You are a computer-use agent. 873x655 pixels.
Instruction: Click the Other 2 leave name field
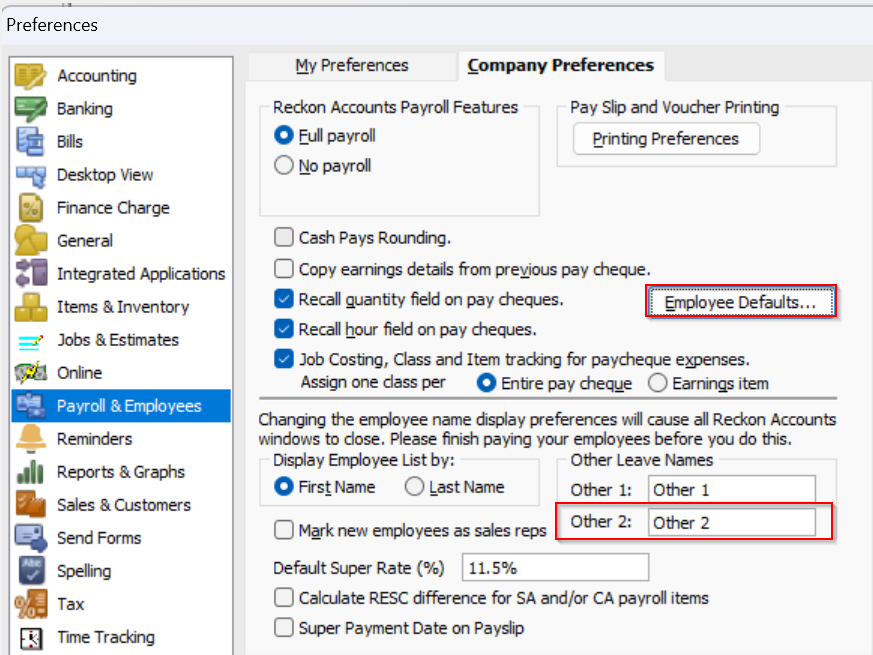click(x=732, y=522)
